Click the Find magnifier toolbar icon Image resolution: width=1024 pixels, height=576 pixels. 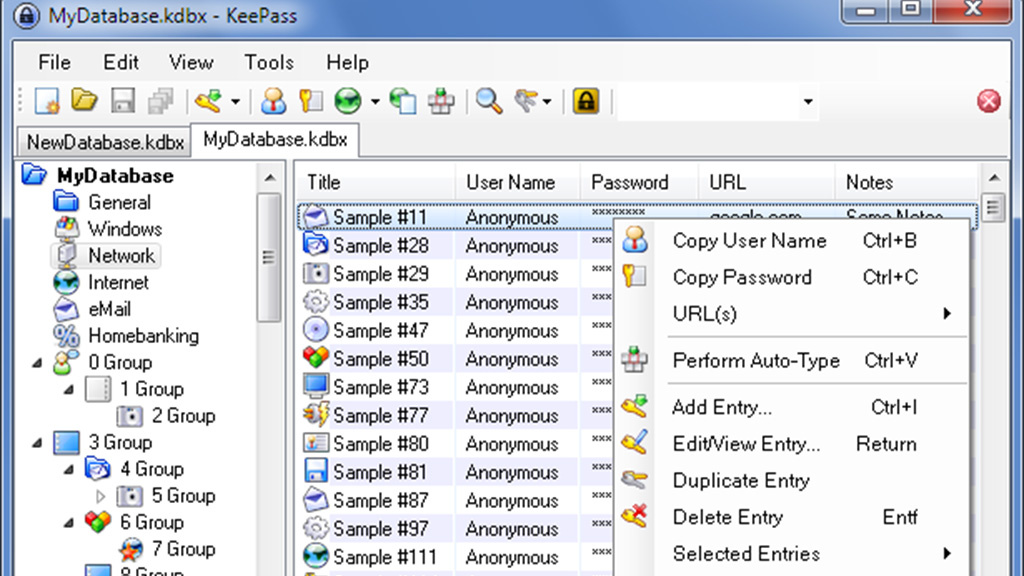[488, 101]
